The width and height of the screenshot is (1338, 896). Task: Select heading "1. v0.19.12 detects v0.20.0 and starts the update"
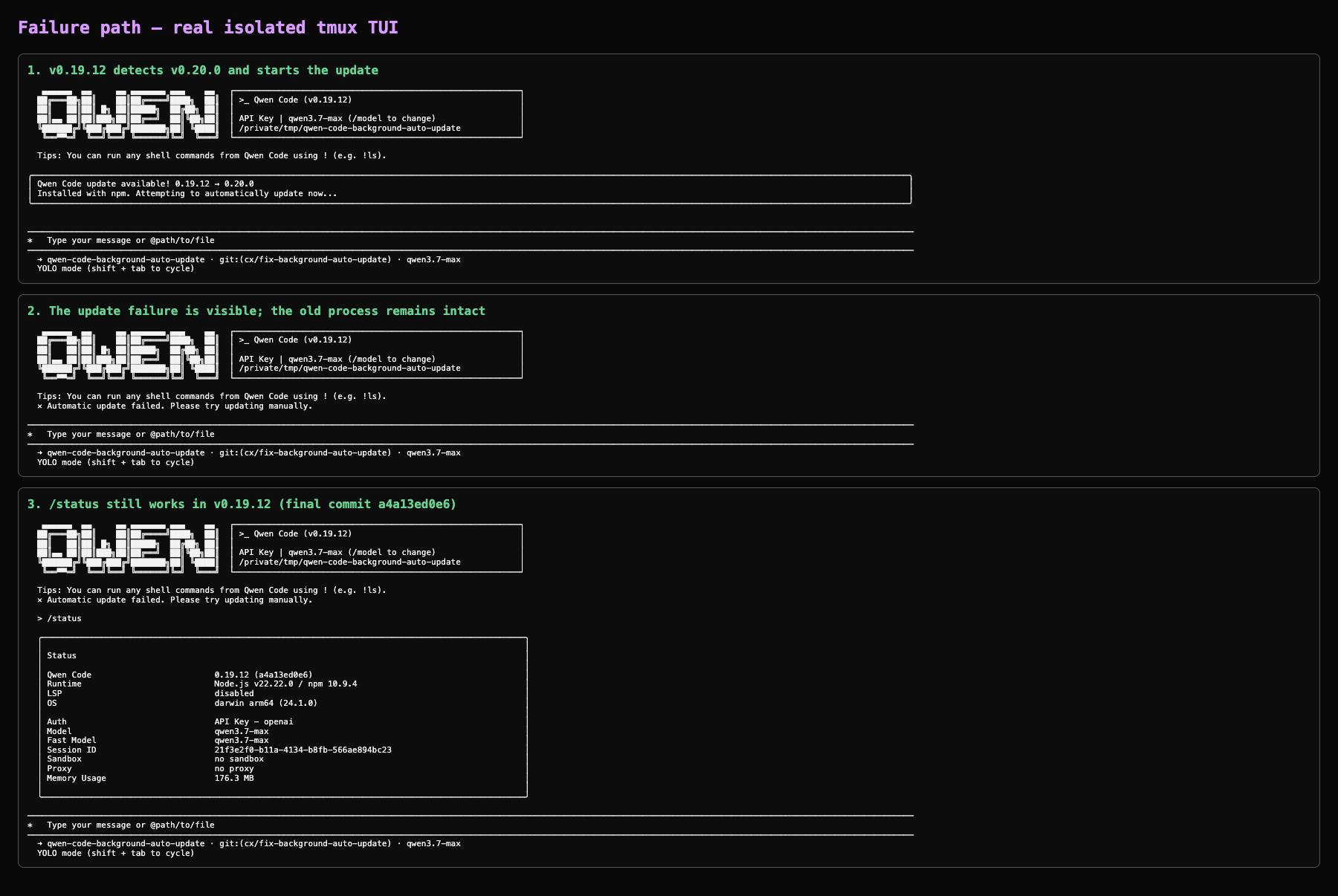[203, 70]
